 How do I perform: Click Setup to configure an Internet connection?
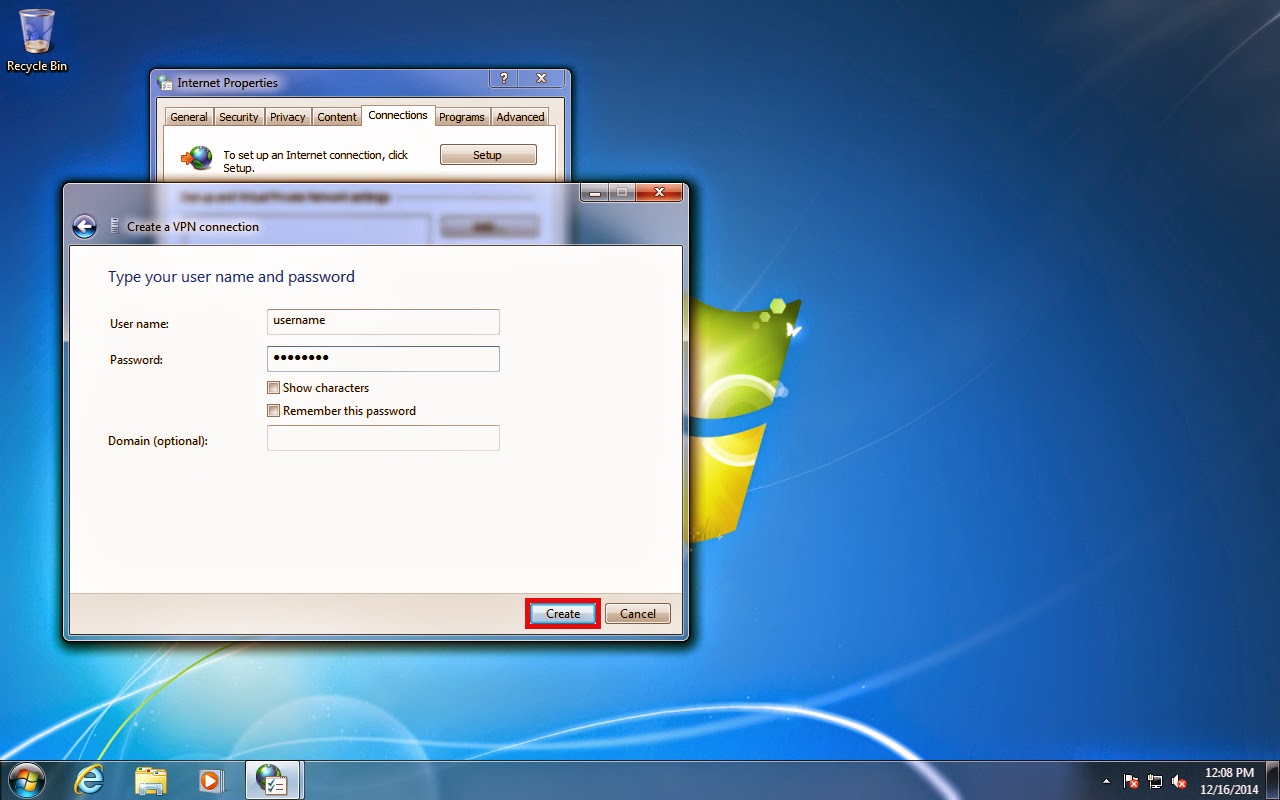click(x=488, y=154)
